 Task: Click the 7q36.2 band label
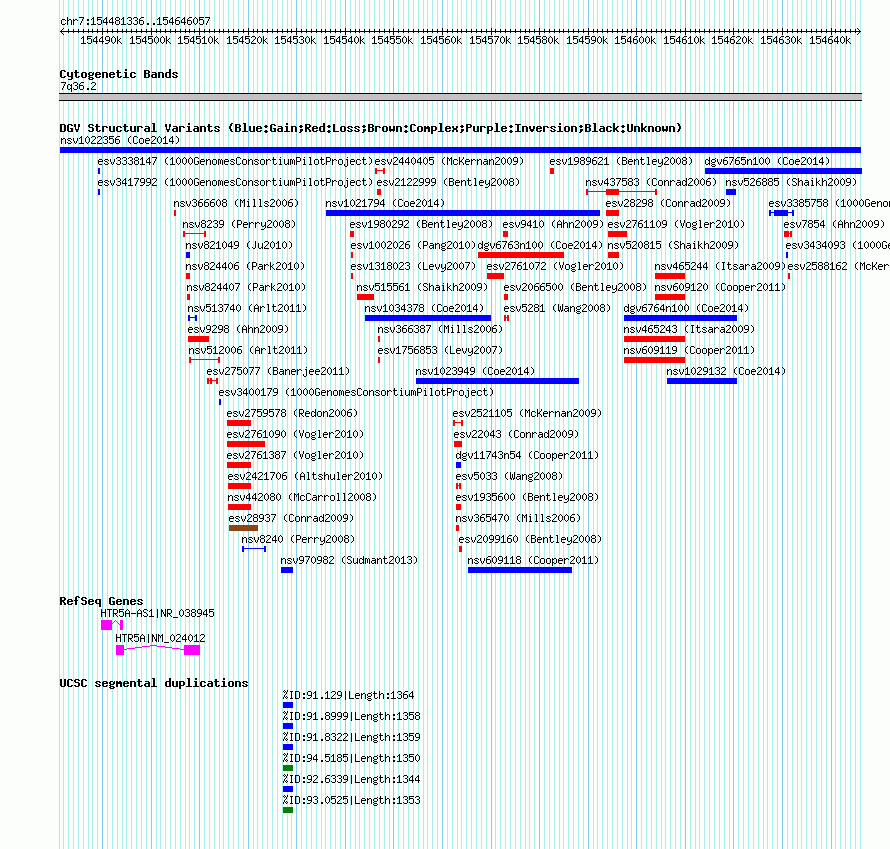point(78,86)
